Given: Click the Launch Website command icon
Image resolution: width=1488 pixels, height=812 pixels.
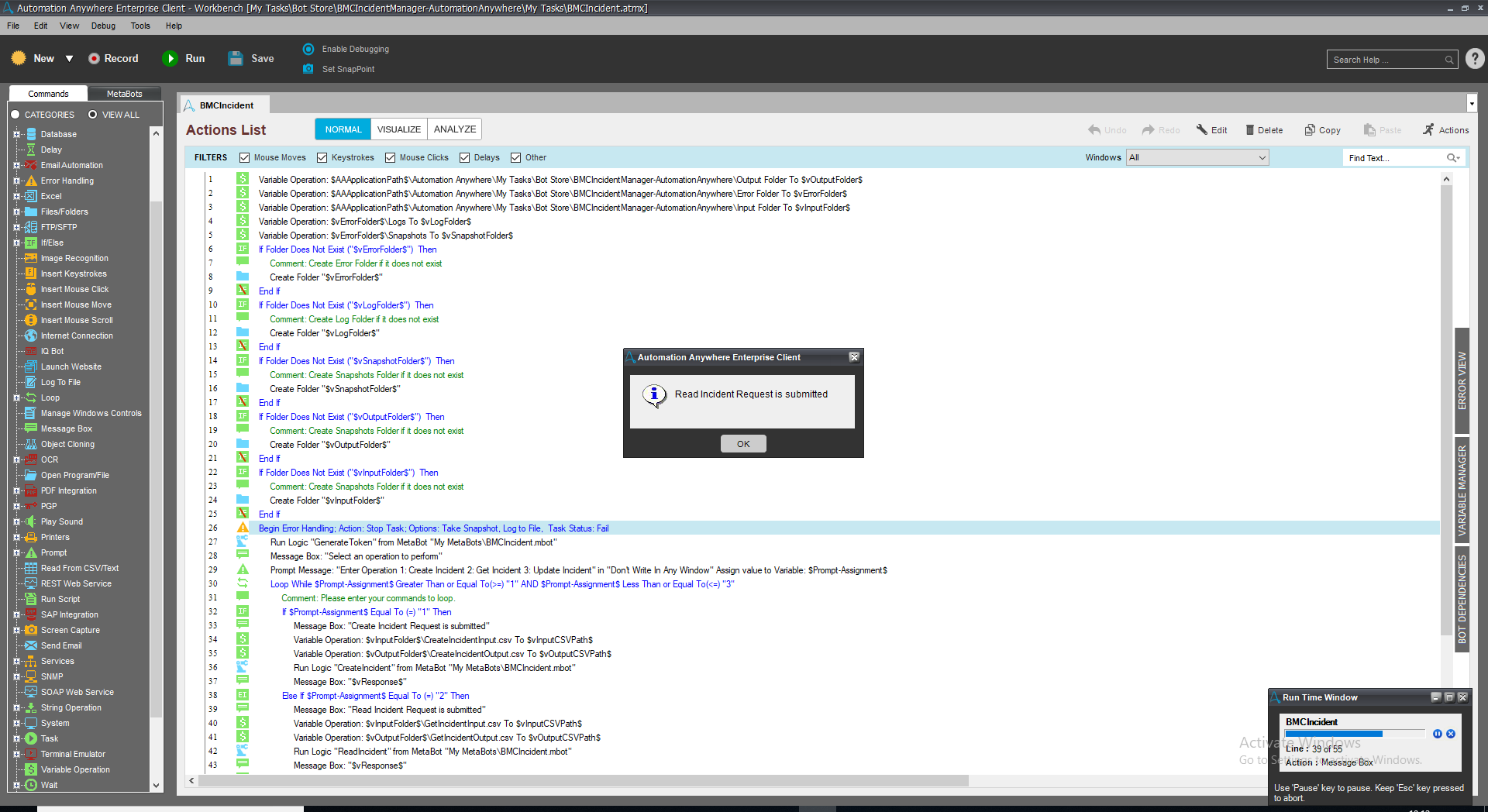Looking at the screenshot, I should pos(31,366).
